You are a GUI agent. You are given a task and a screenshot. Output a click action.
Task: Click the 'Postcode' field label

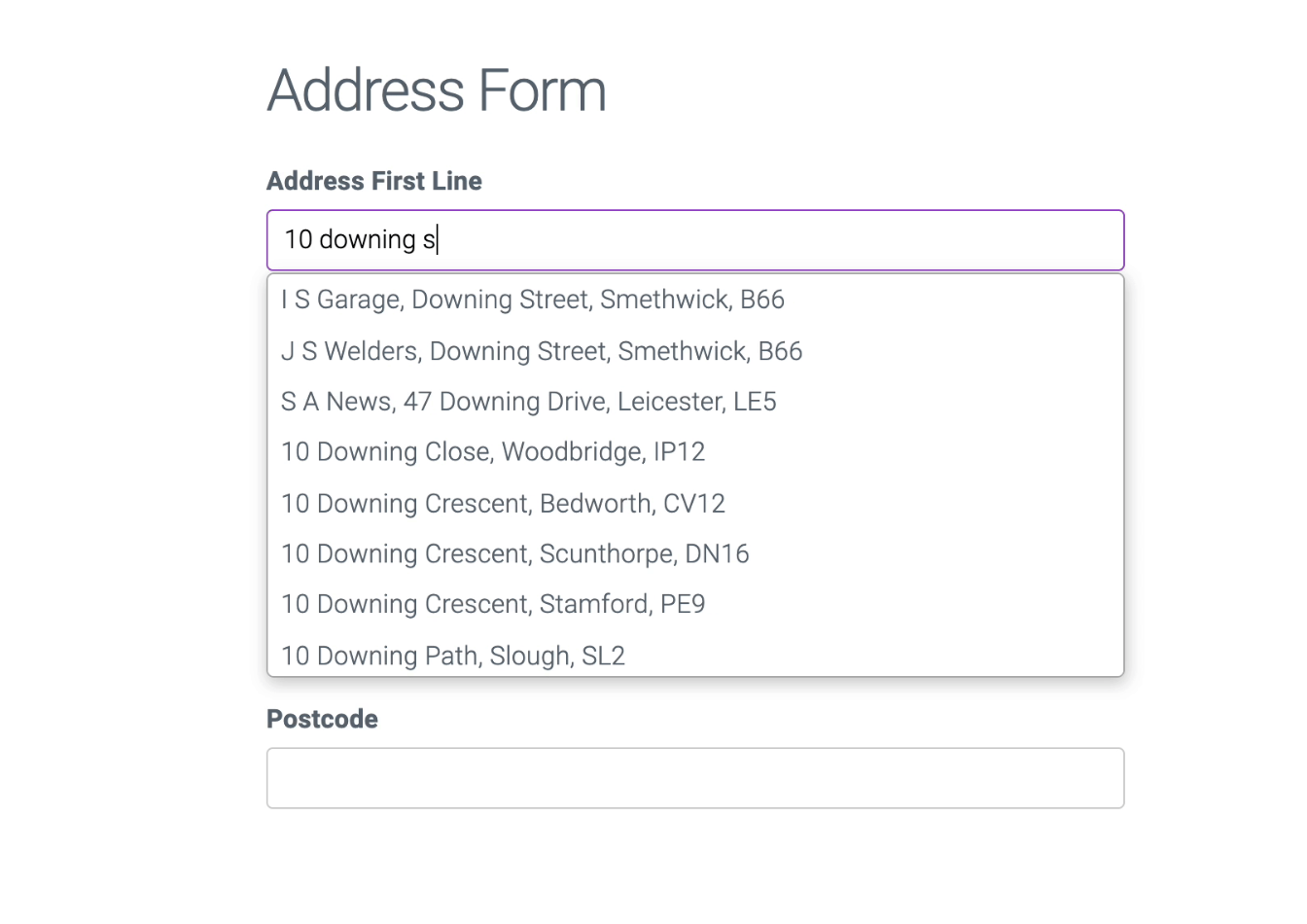pos(322,719)
